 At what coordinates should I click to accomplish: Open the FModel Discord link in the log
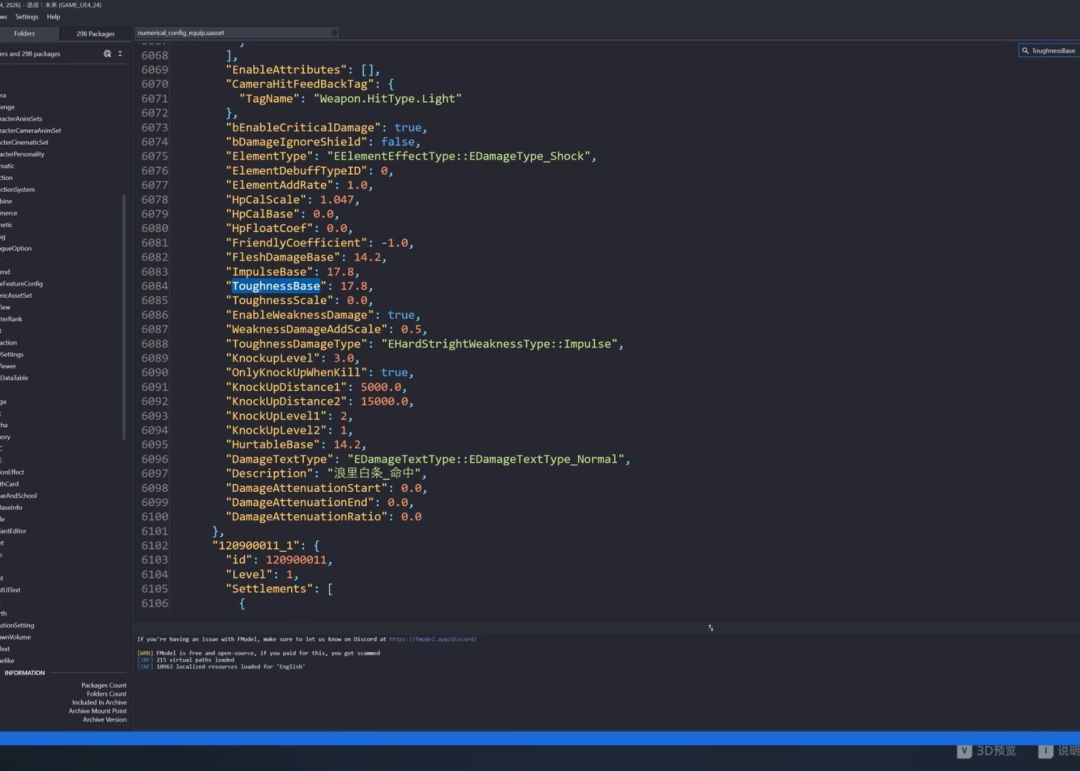pyautogui.click(x=432, y=639)
